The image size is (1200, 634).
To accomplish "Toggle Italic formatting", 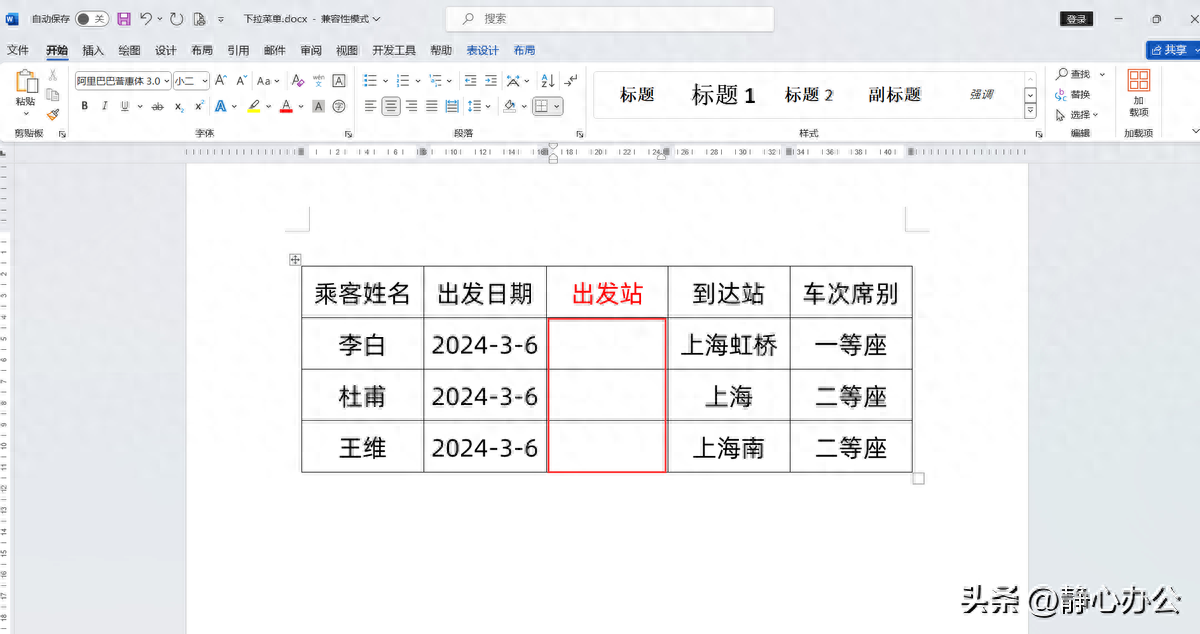I will 104,106.
